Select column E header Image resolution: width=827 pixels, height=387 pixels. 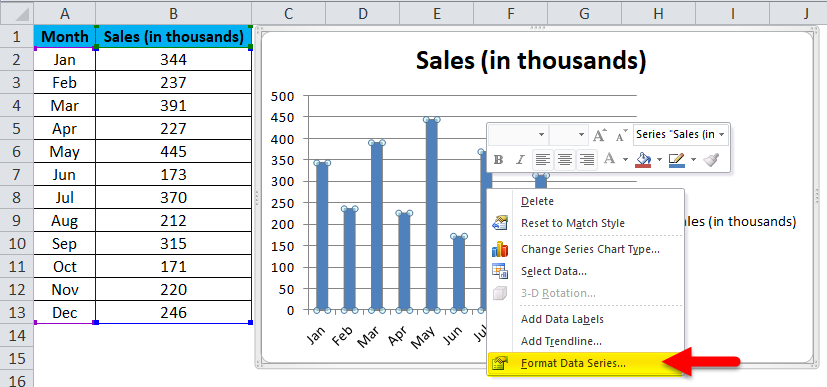tap(437, 14)
